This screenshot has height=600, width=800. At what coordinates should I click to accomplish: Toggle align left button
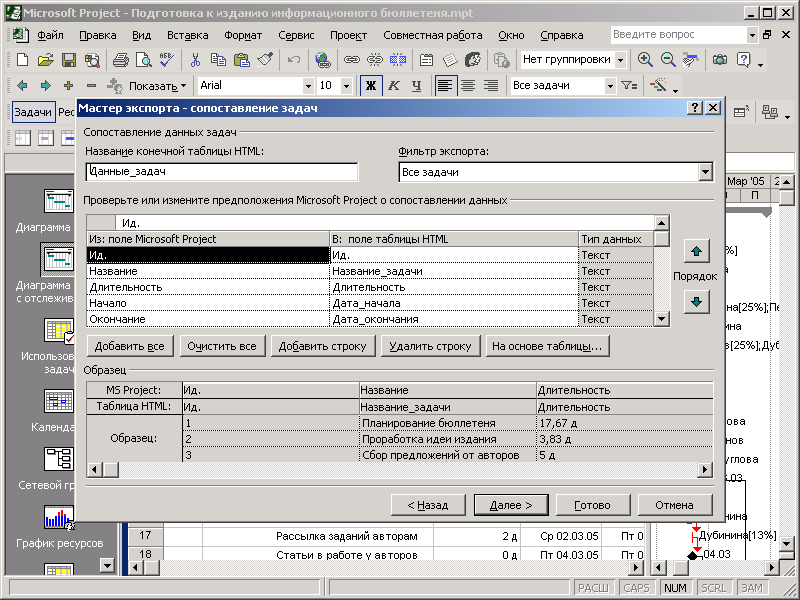[x=444, y=86]
